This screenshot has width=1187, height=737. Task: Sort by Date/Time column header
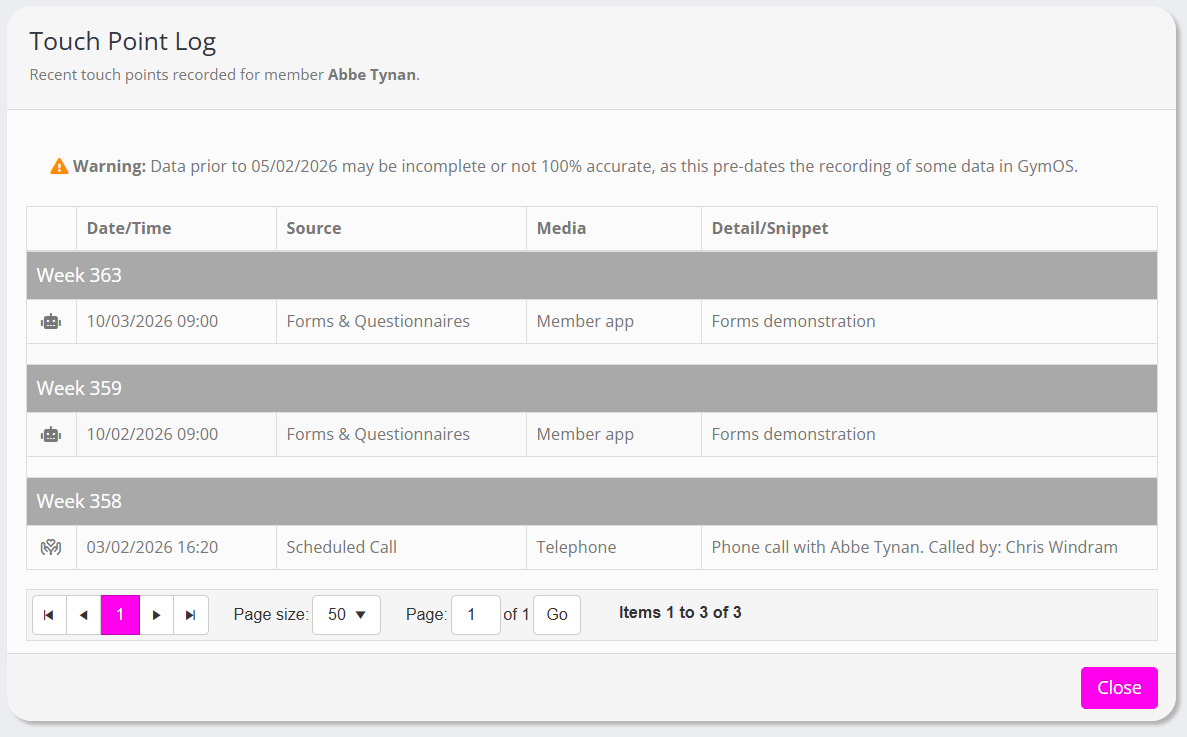click(x=129, y=228)
